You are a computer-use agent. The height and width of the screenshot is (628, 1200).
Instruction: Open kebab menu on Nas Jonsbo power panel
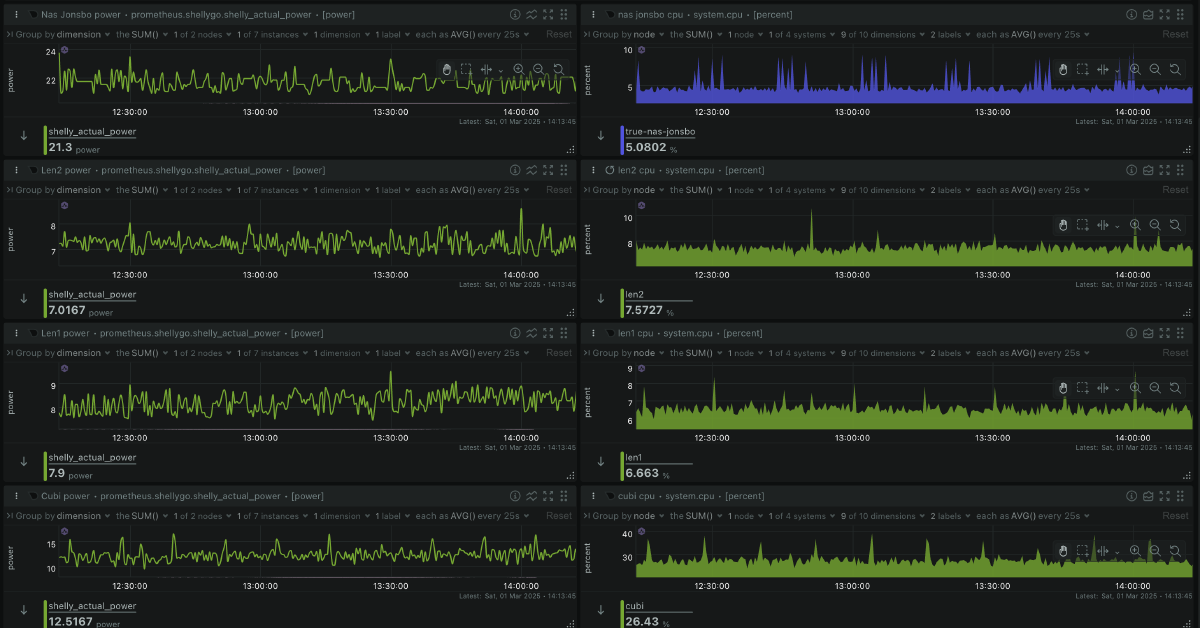coord(17,15)
